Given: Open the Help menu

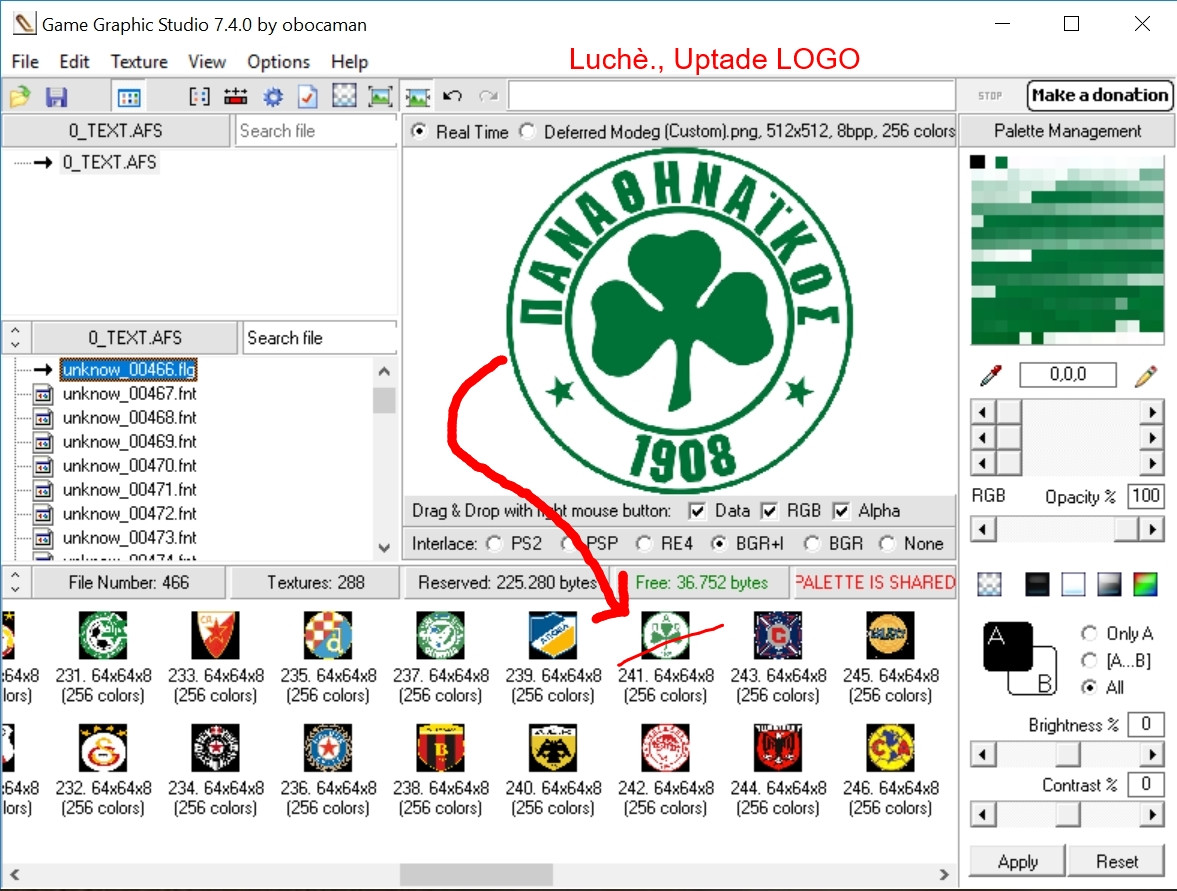Looking at the screenshot, I should [x=350, y=62].
